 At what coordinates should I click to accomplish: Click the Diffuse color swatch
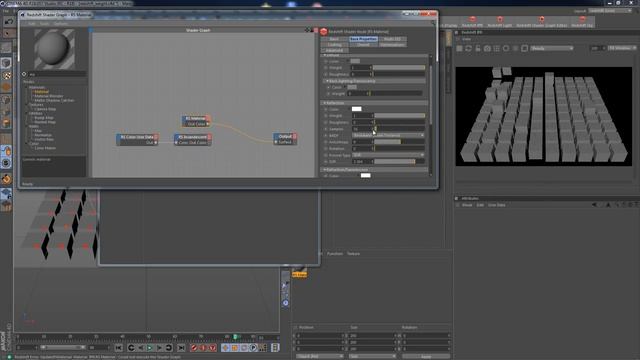355,61
